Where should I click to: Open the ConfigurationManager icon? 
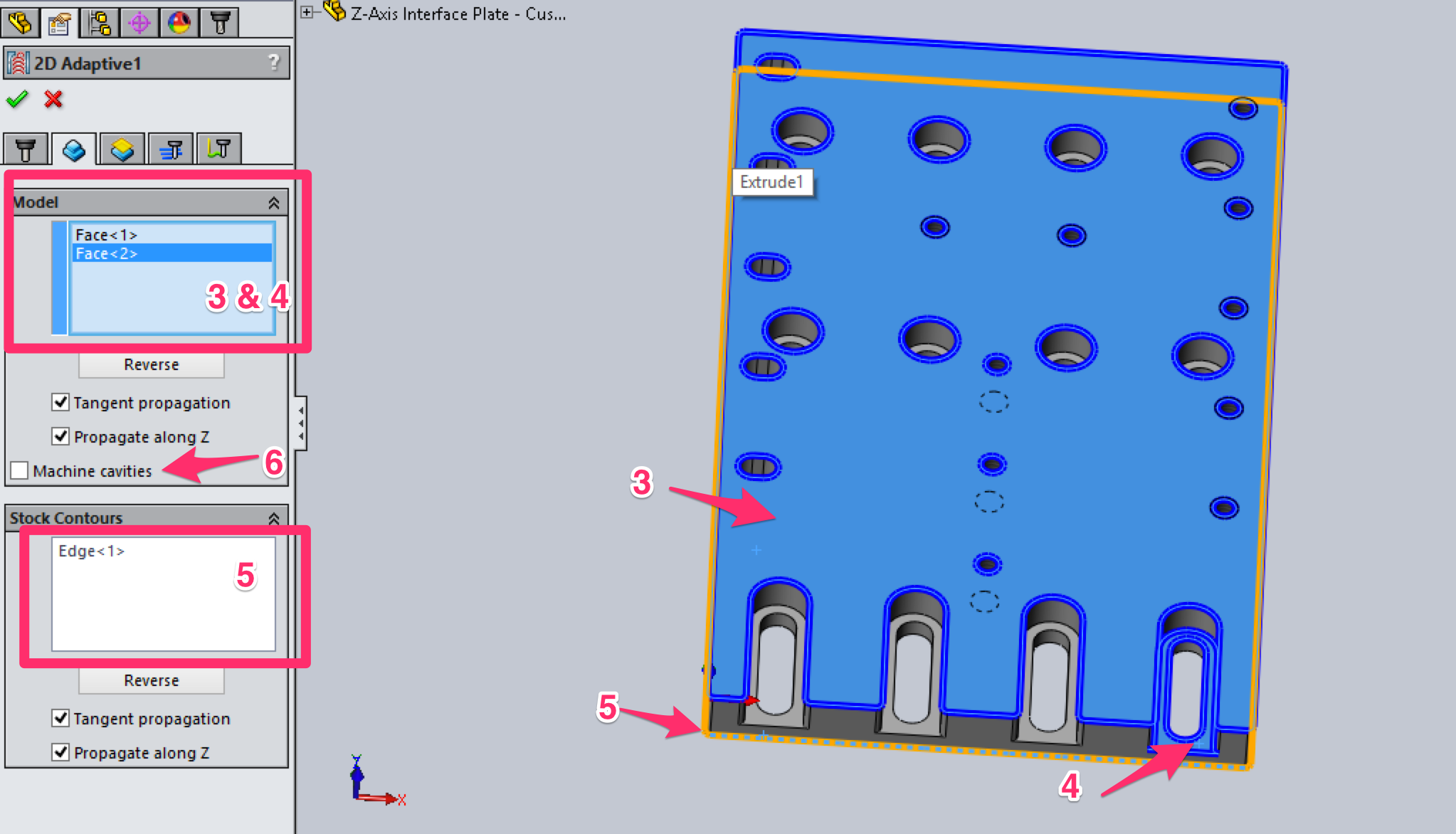[x=100, y=21]
